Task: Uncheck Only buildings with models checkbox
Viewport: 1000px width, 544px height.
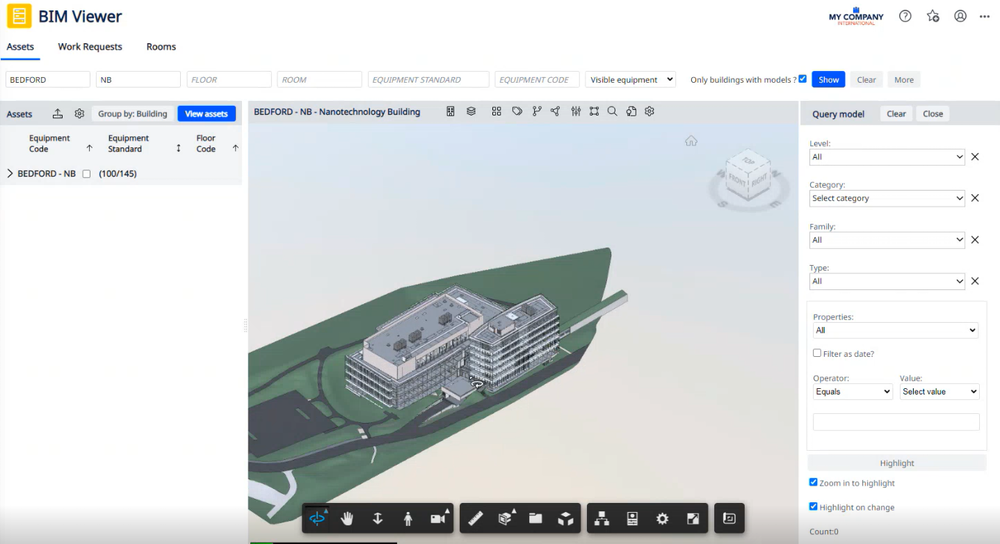Action: [x=802, y=79]
